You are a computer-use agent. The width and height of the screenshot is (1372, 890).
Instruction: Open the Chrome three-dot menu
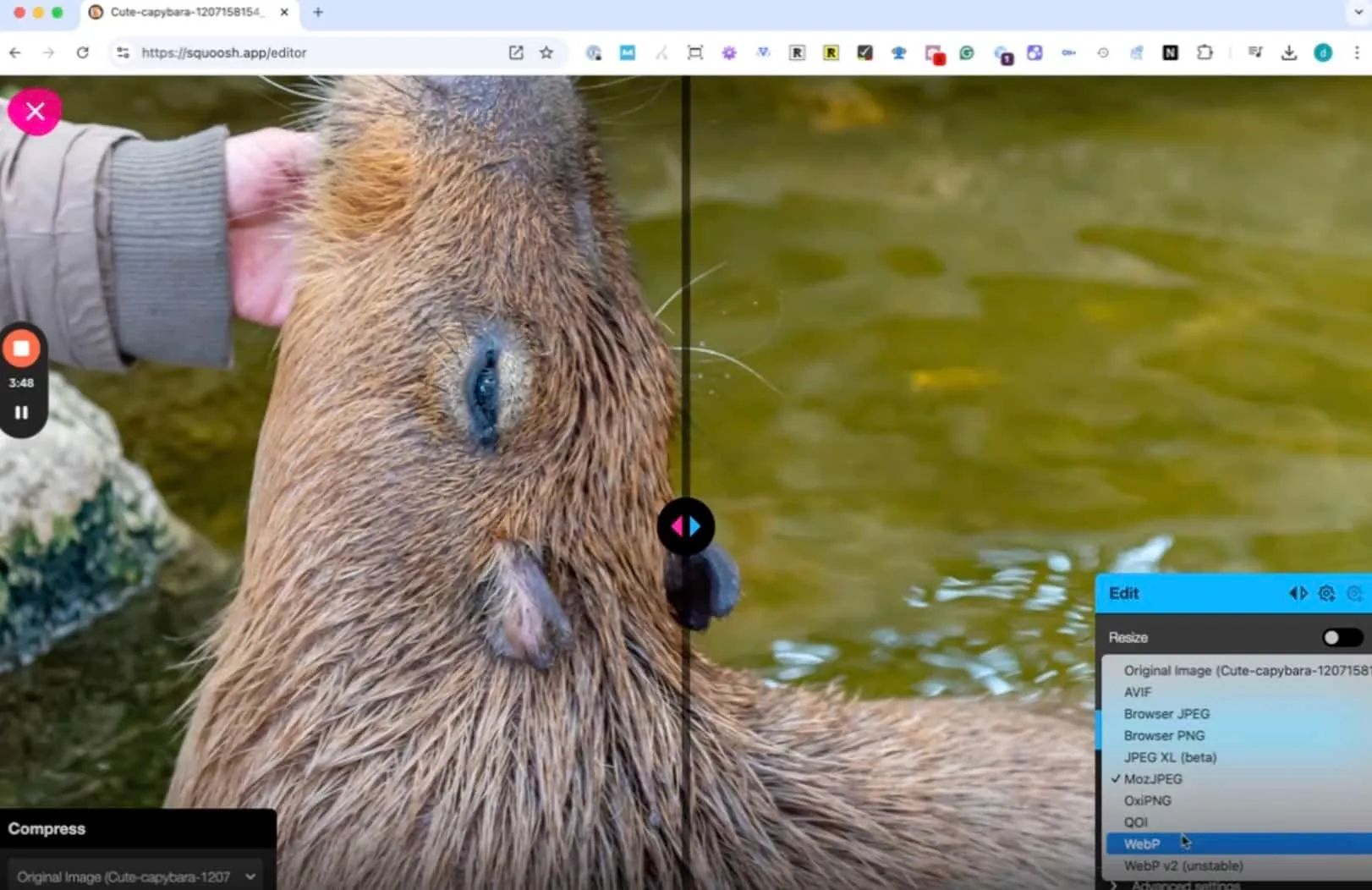pyautogui.click(x=1357, y=52)
